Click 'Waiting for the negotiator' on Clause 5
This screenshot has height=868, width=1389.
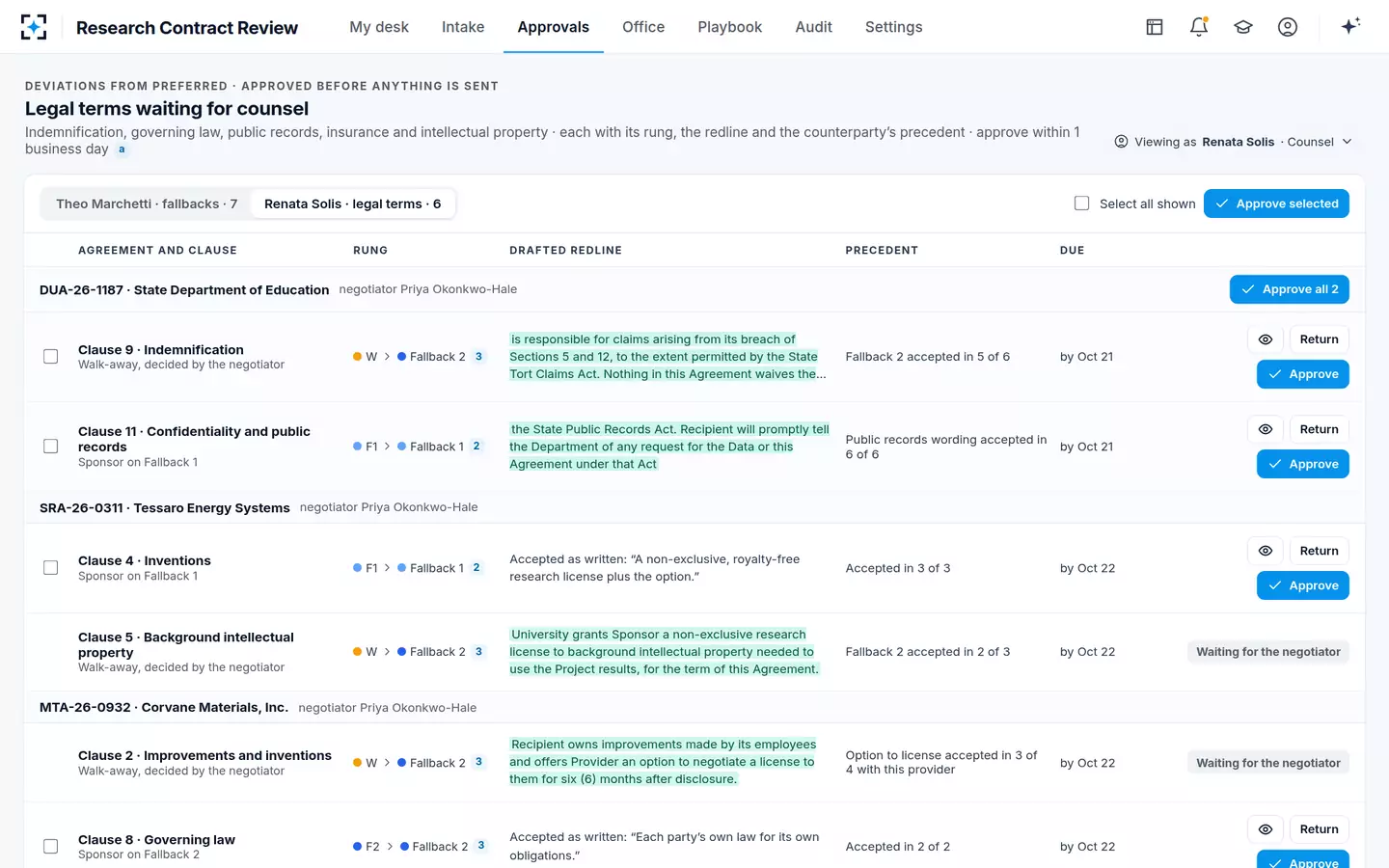pyautogui.click(x=1268, y=652)
